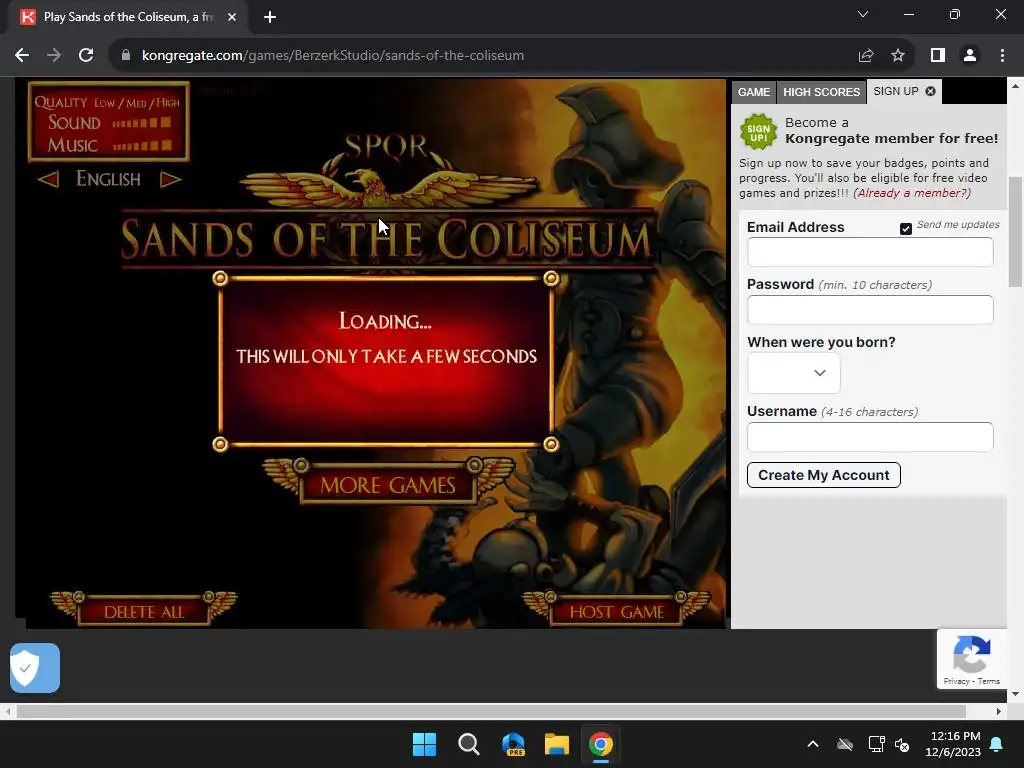1024x768 pixels.
Task: Click Create My Account button
Action: pos(824,475)
